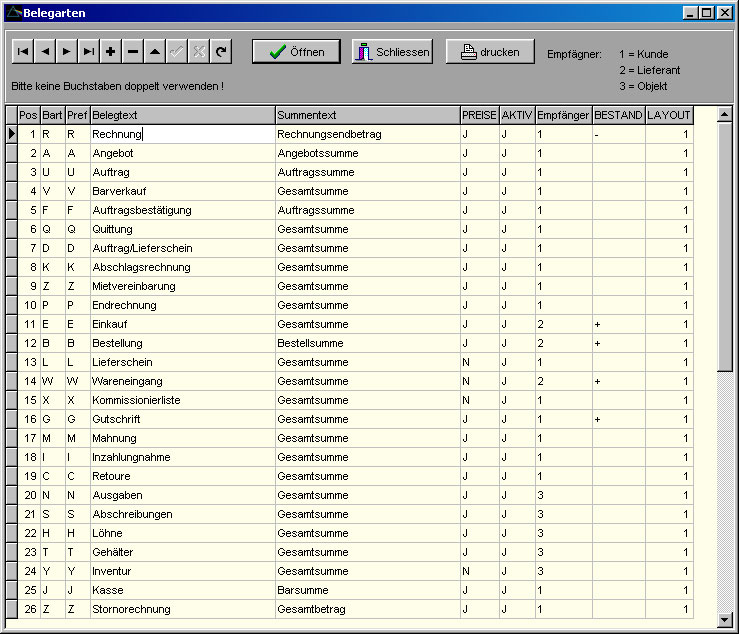739x634 pixels.
Task: Select the Ausgaben cell
Action: (x=182, y=495)
